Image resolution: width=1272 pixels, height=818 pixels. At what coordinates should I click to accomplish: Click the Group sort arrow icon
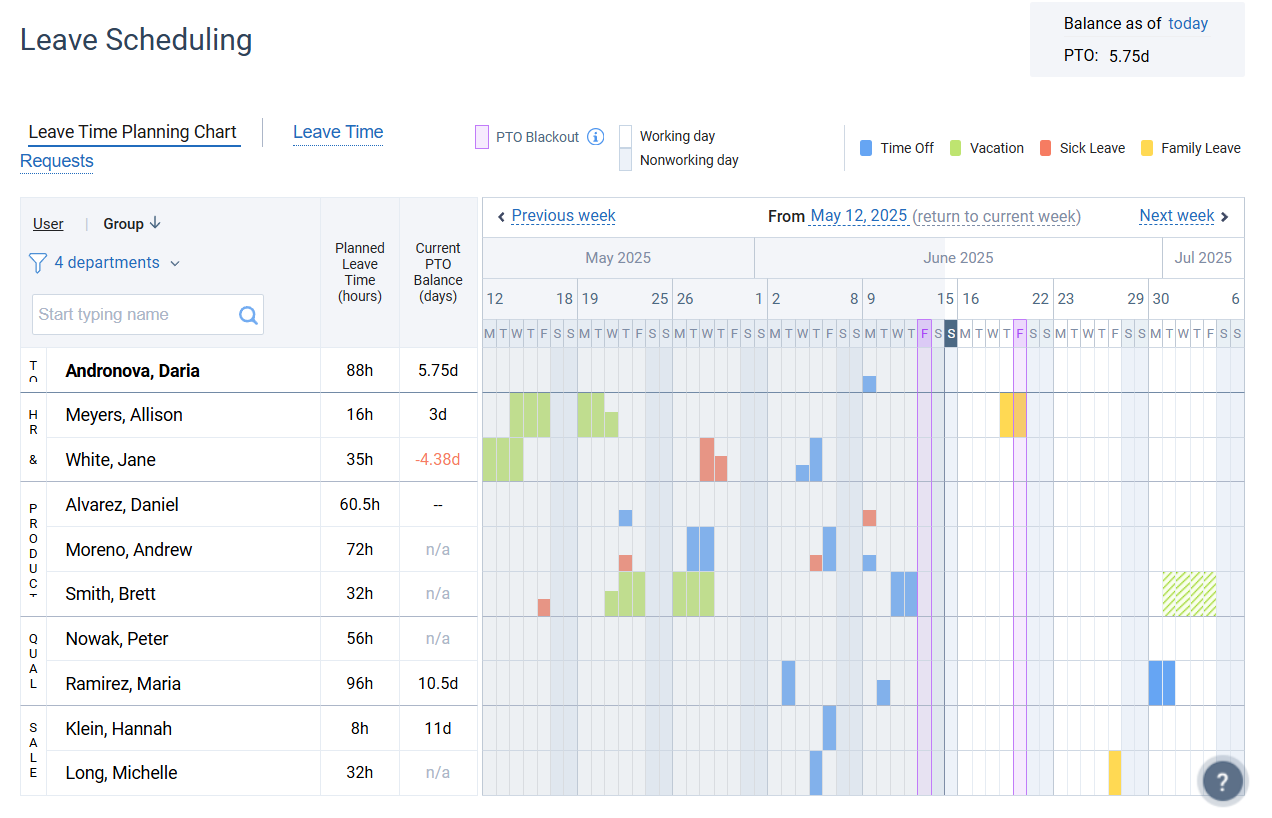(155, 224)
